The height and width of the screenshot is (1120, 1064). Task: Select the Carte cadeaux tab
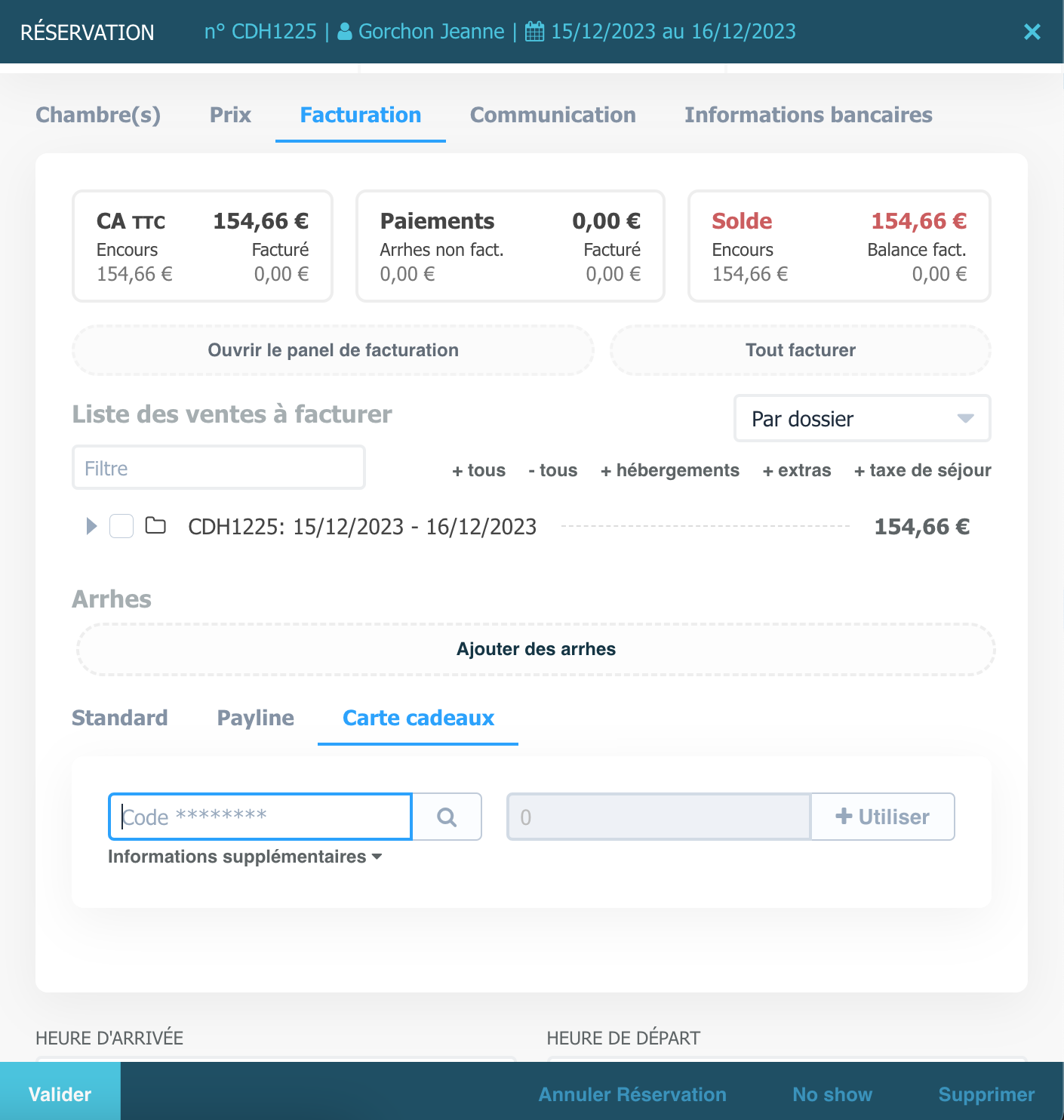tap(418, 718)
